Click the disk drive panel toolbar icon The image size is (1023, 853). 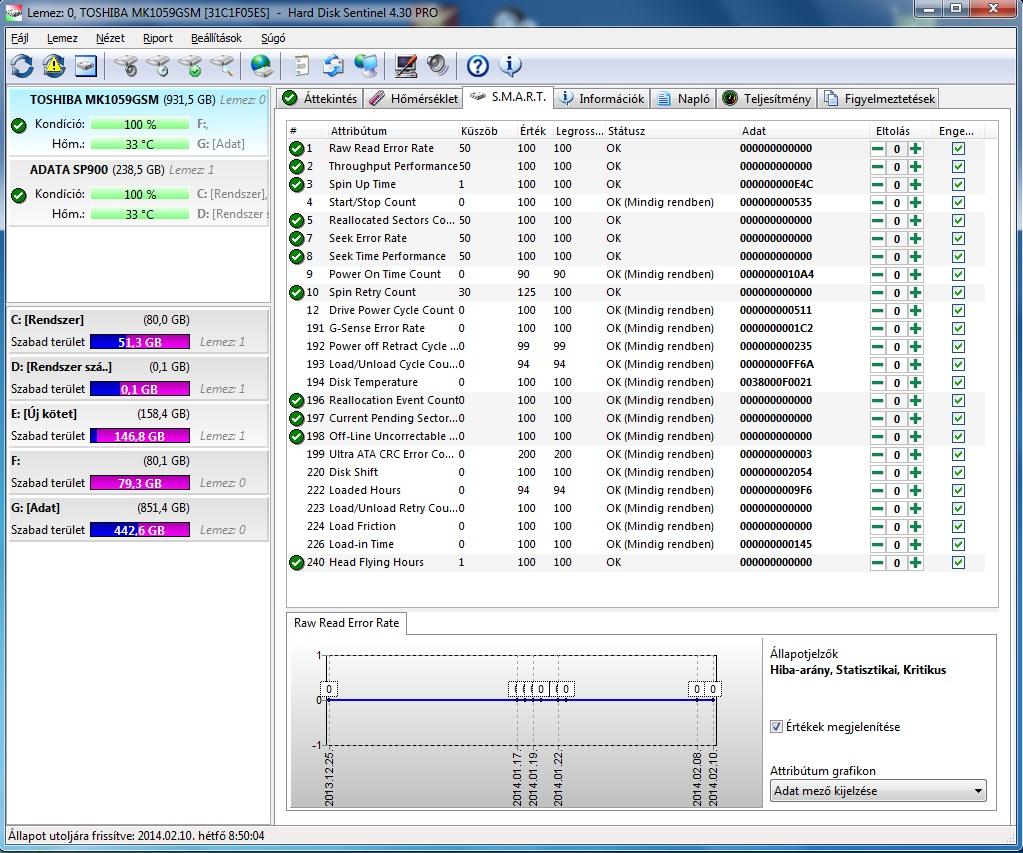pos(86,66)
